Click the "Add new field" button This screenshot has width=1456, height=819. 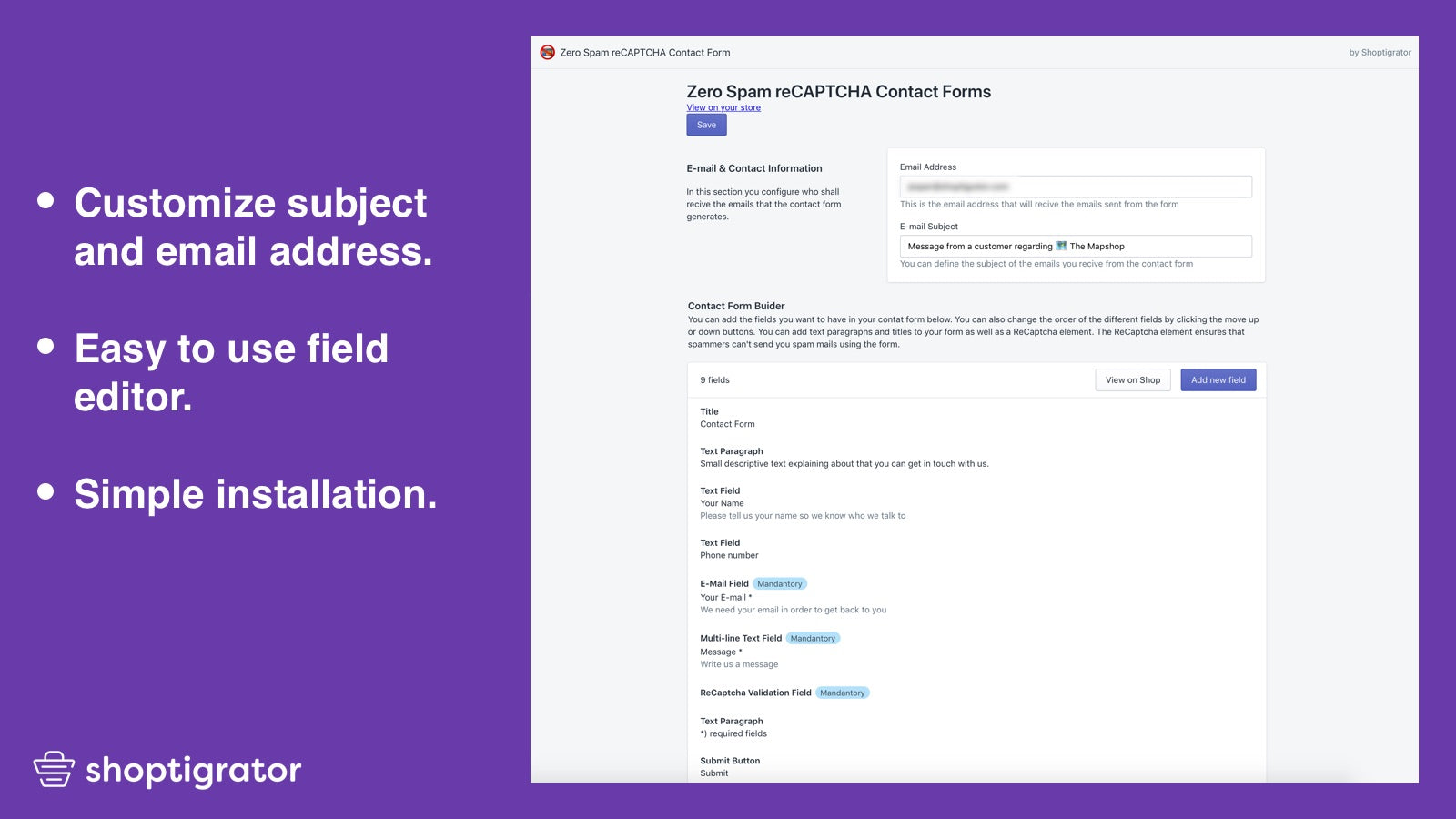1218,379
